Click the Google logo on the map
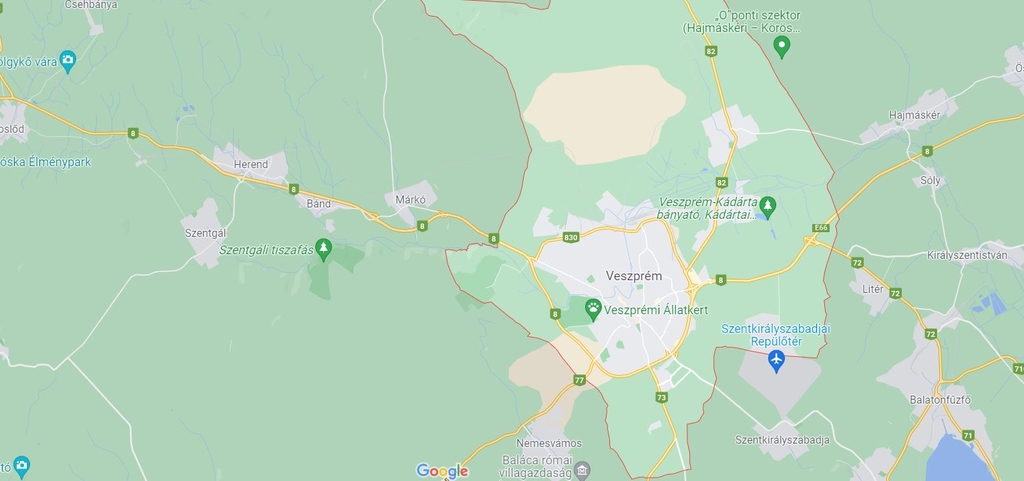 click(x=442, y=471)
